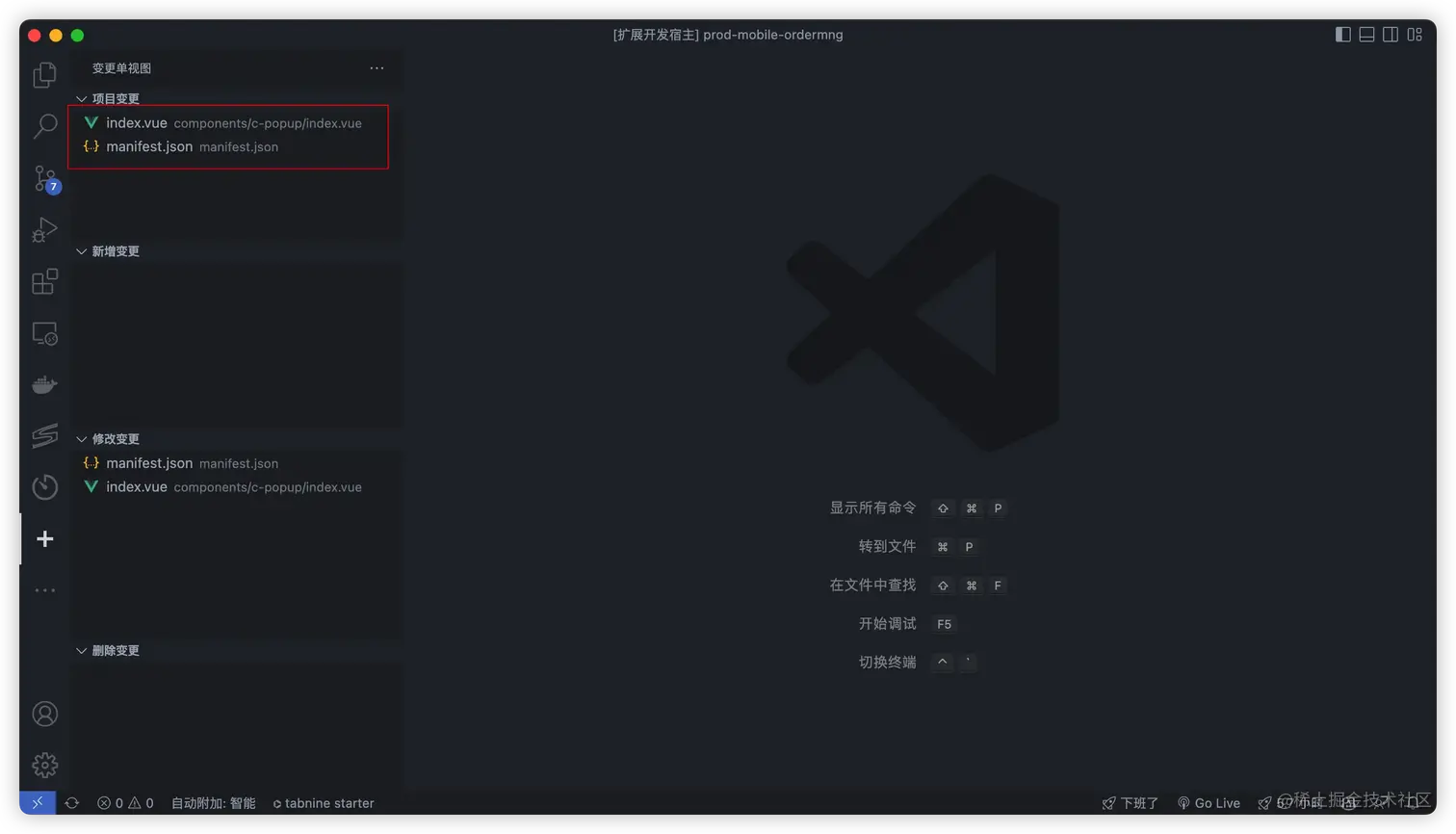Image resolution: width=1456 pixels, height=834 pixels.
Task: Click the 在文件中查找 shortcut hint
Action: pyautogui.click(x=919, y=585)
